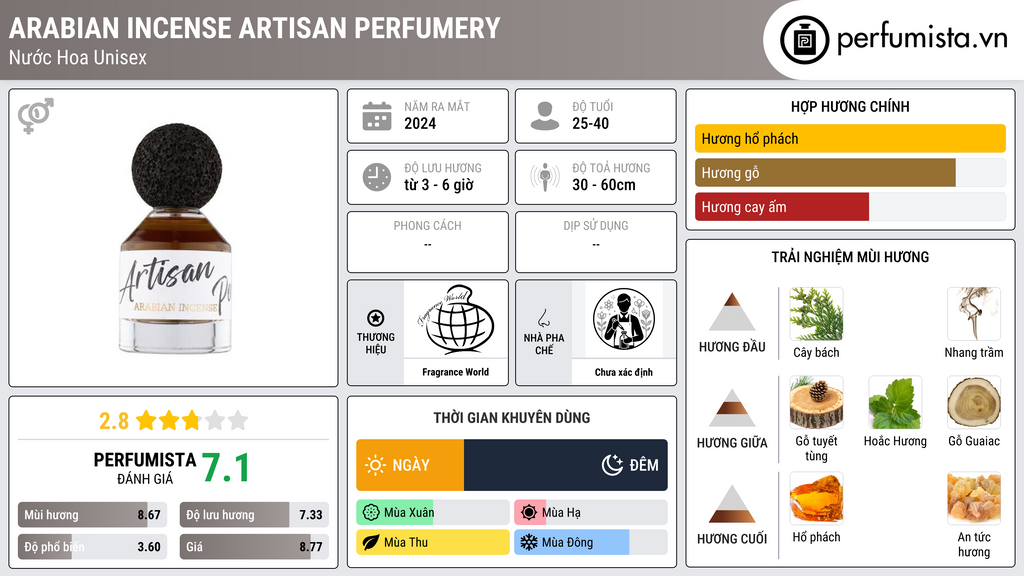Click the Độ lưu hương 7.33 score bar

[x=254, y=515]
